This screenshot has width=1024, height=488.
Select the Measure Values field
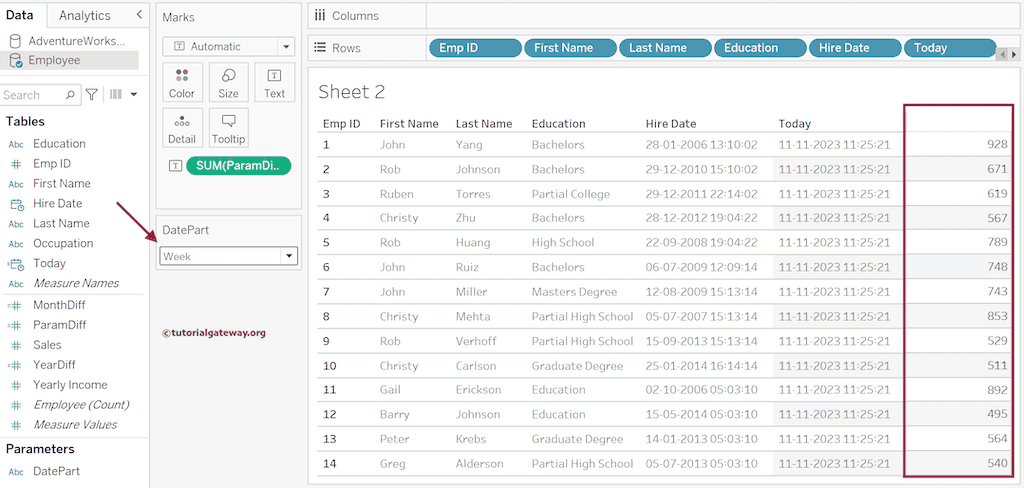(75, 425)
